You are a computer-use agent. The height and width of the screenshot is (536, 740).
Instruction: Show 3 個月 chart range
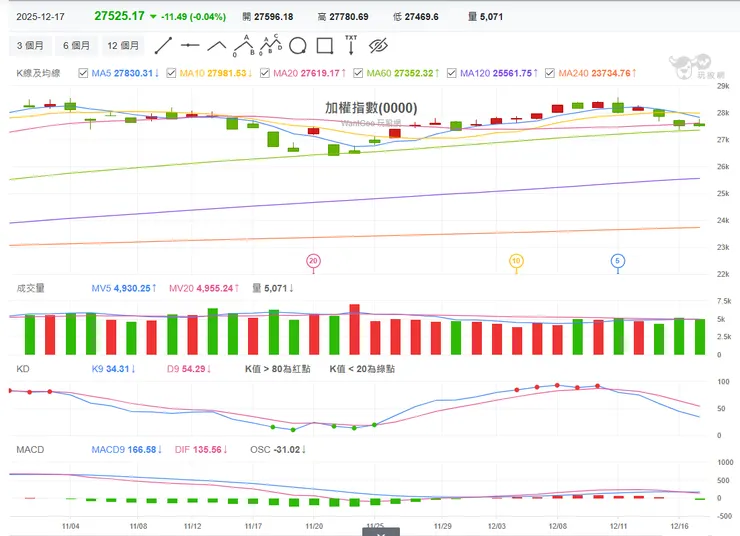30,45
